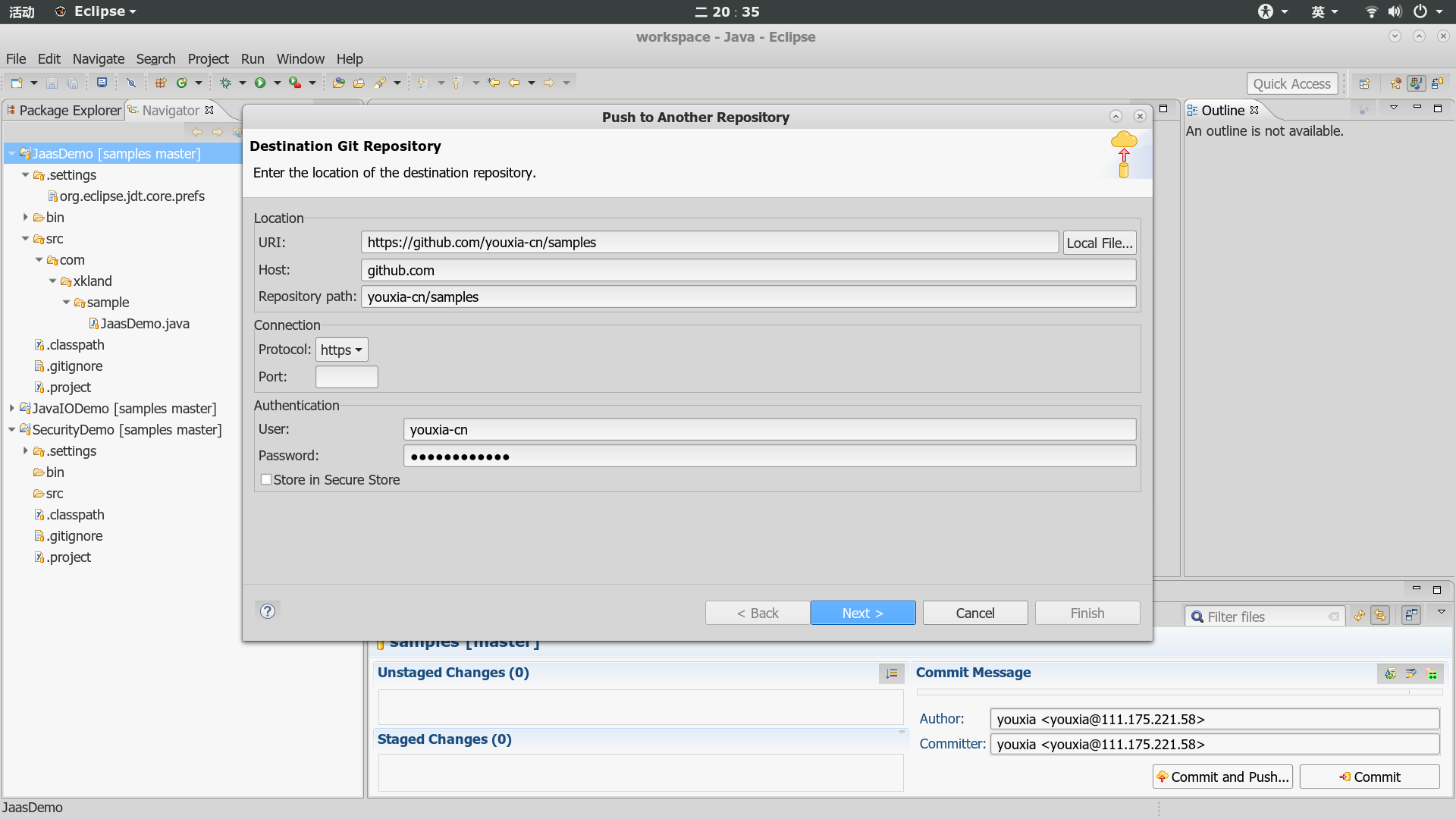Open the Eclipse application menu in top bar

pos(96,11)
